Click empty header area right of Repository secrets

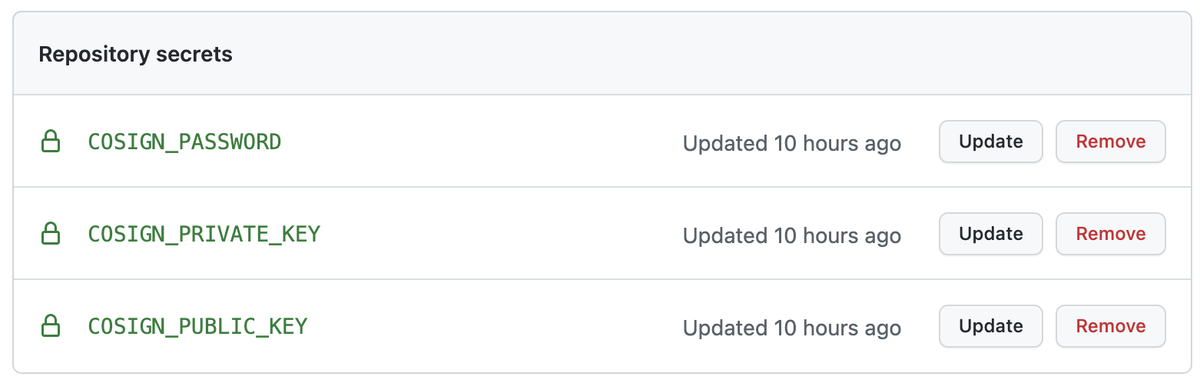[x=710, y=54]
